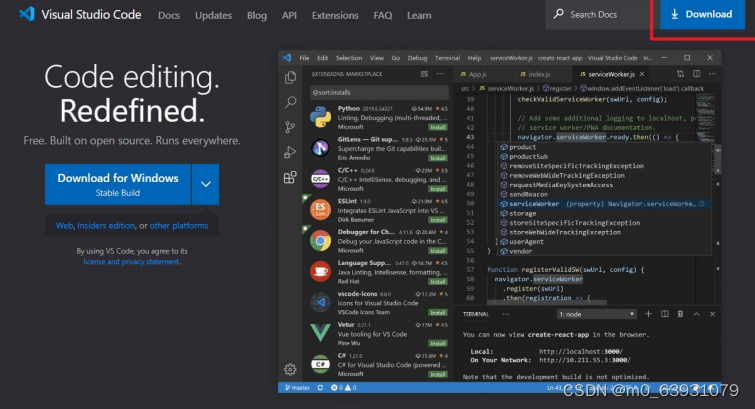Install the Vetur extension

pos(438,343)
